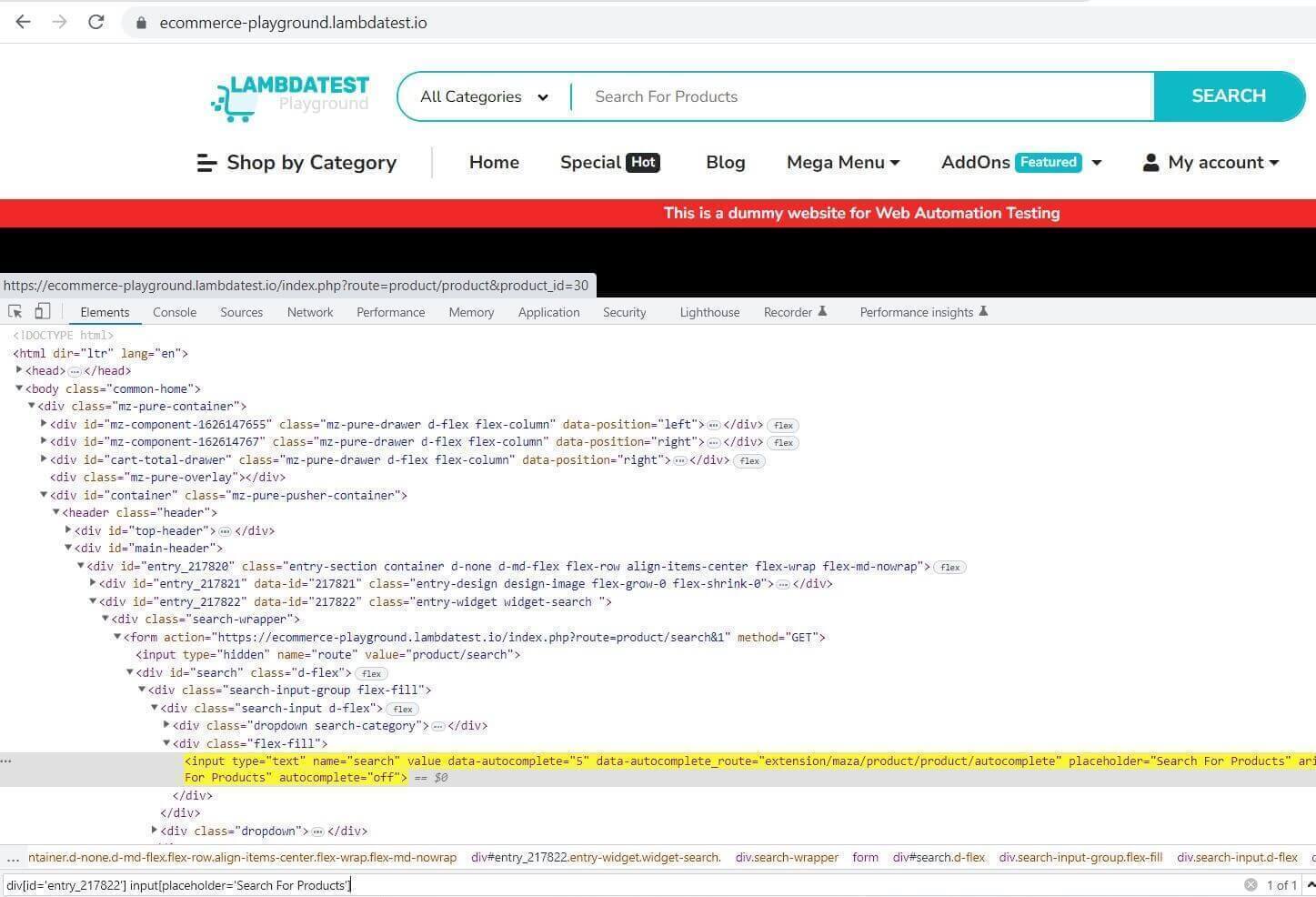Viewport: 1316px width, 897px height.
Task: Open the Blog link
Action: click(725, 162)
